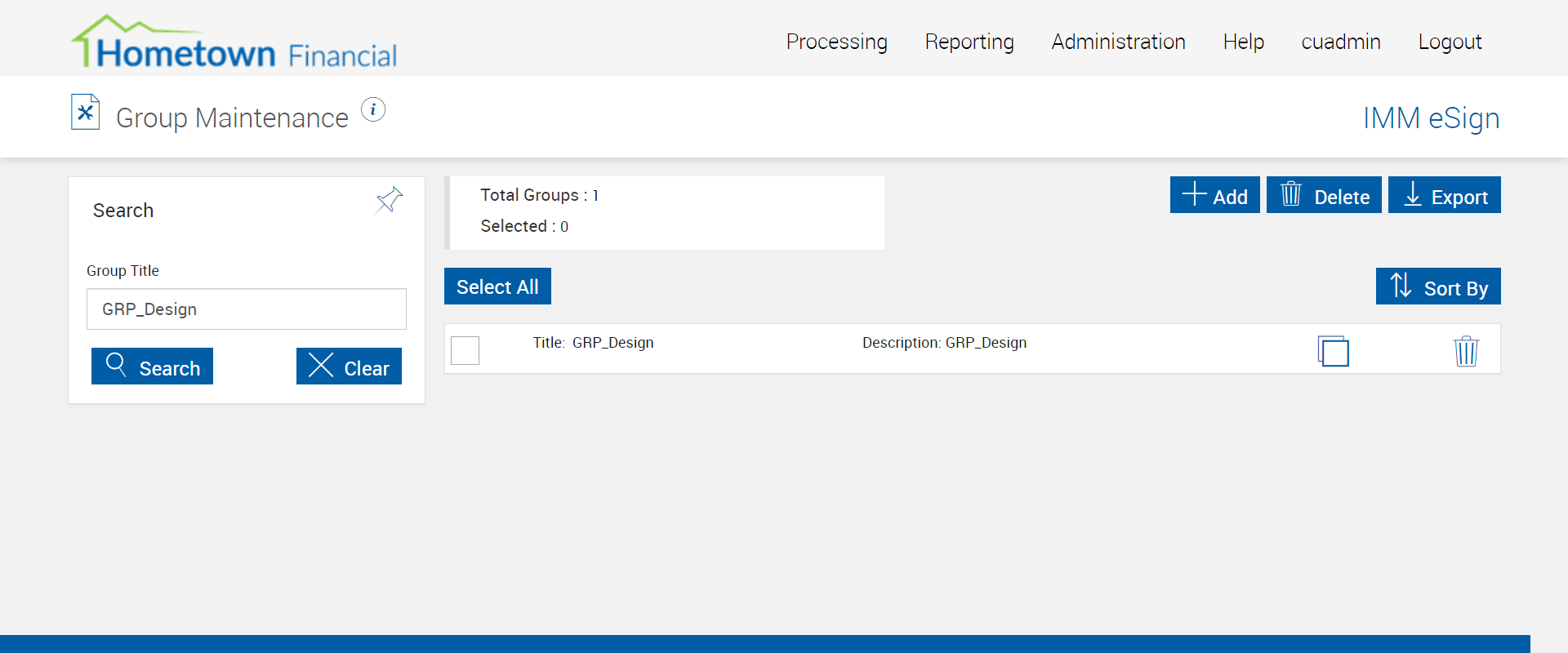Open the Processing menu

point(836,42)
